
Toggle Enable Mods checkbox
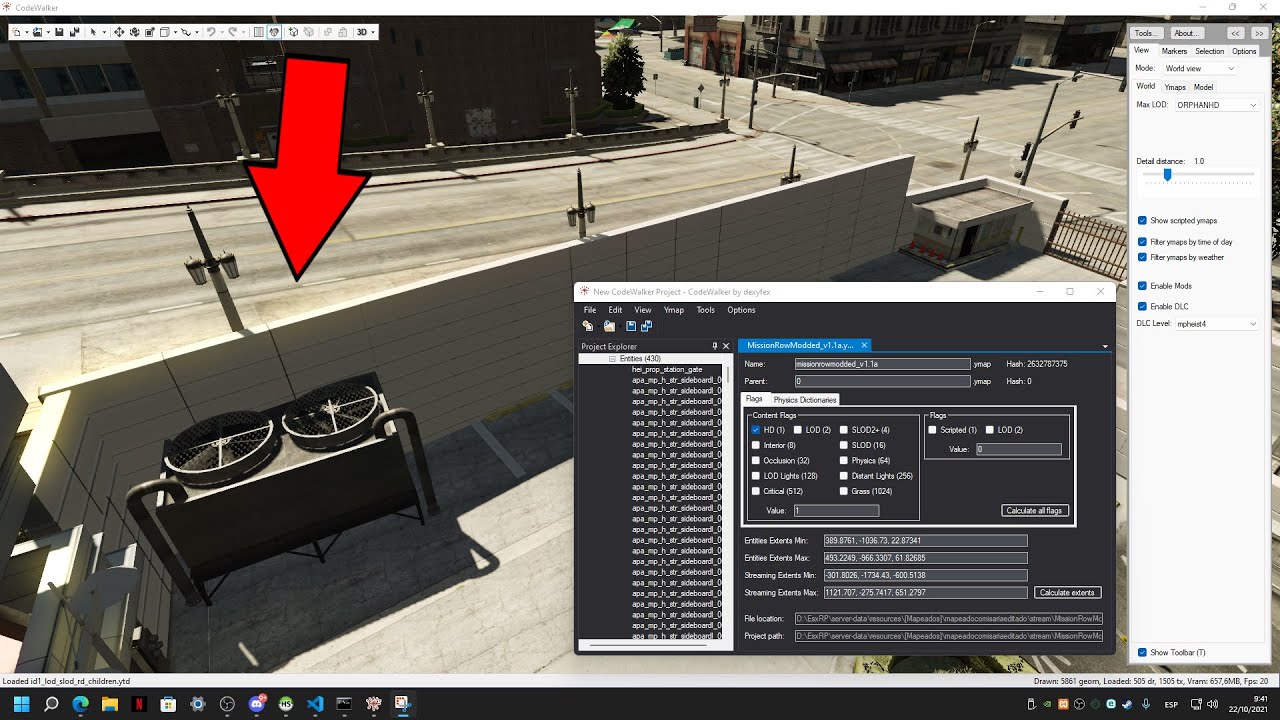[1142, 286]
